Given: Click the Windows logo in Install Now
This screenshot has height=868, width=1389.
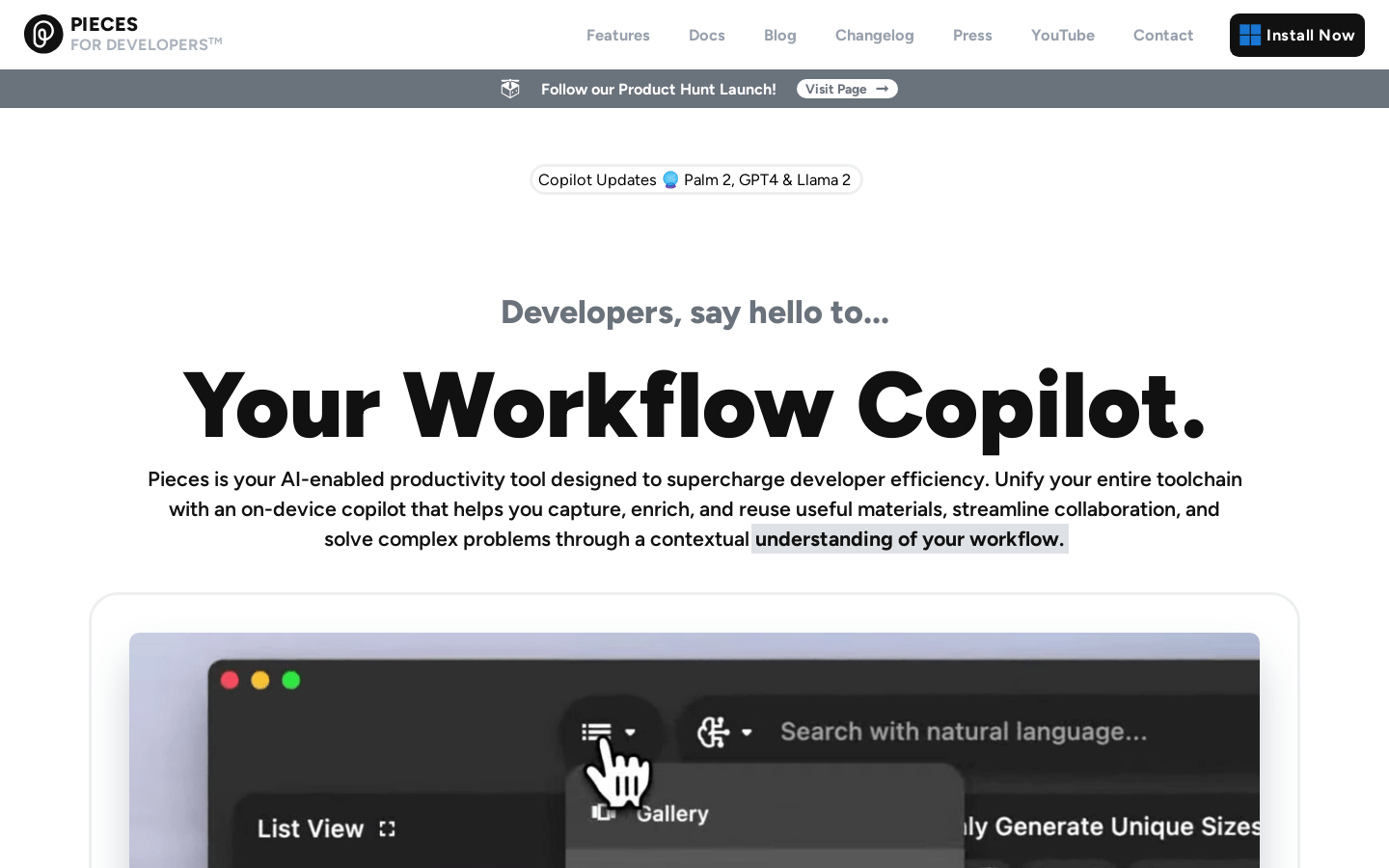Looking at the screenshot, I should pos(1250,35).
